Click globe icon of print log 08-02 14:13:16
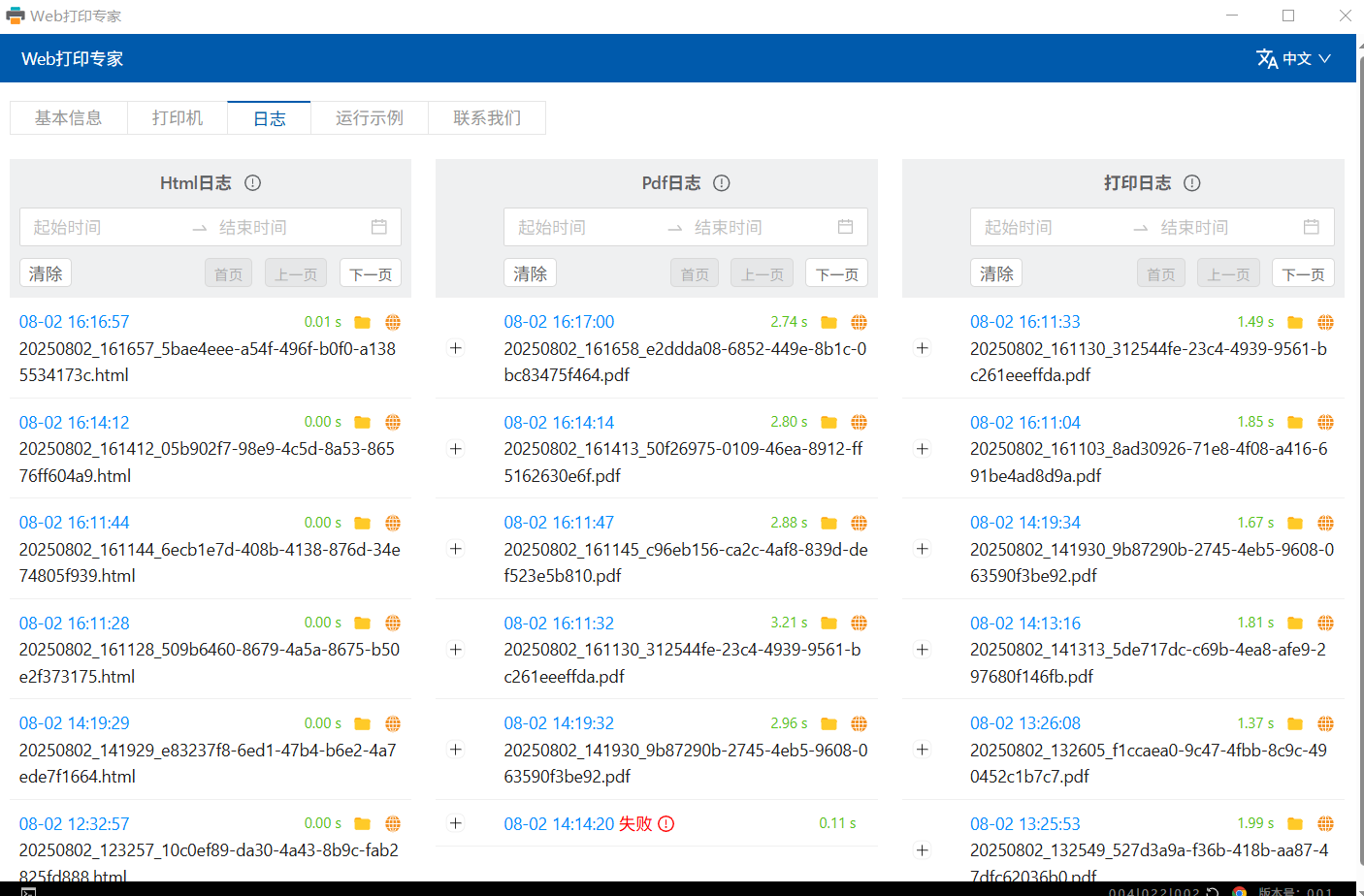The width and height of the screenshot is (1364, 896). (x=1325, y=624)
